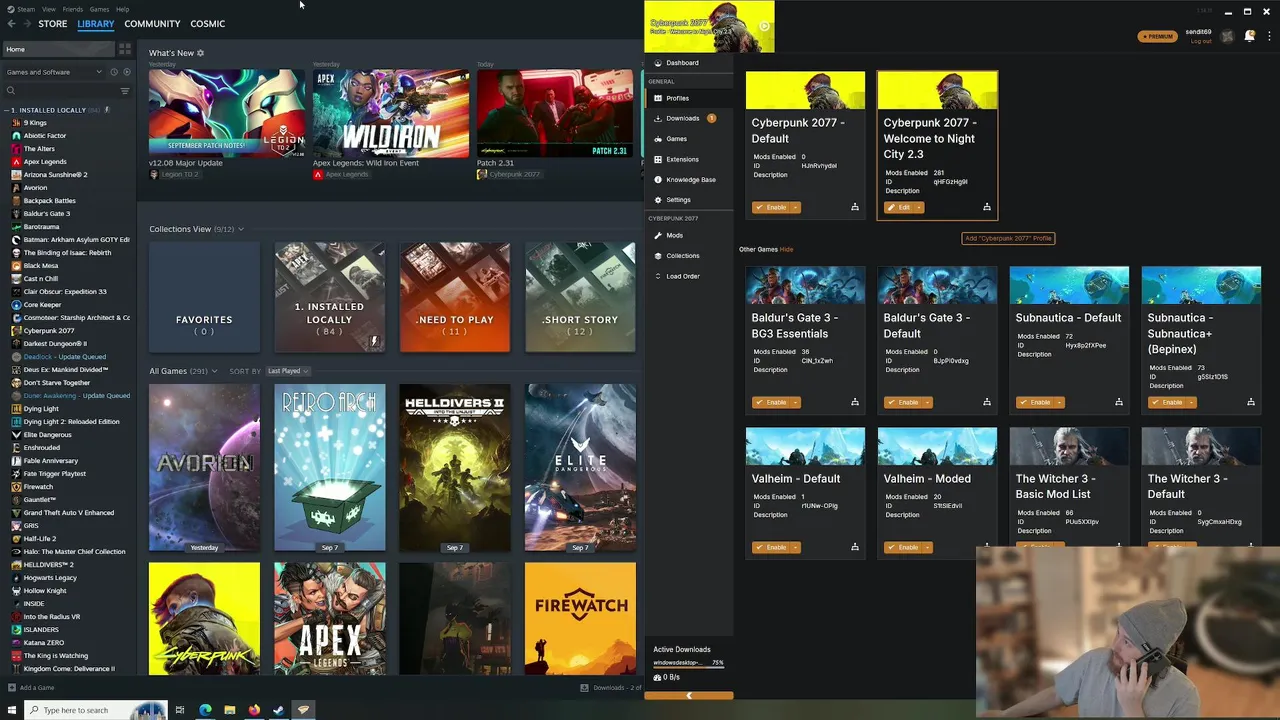Open Enable dropdown arrow on BG3 Essentials
This screenshot has width=1280, height=720.
click(x=796, y=402)
